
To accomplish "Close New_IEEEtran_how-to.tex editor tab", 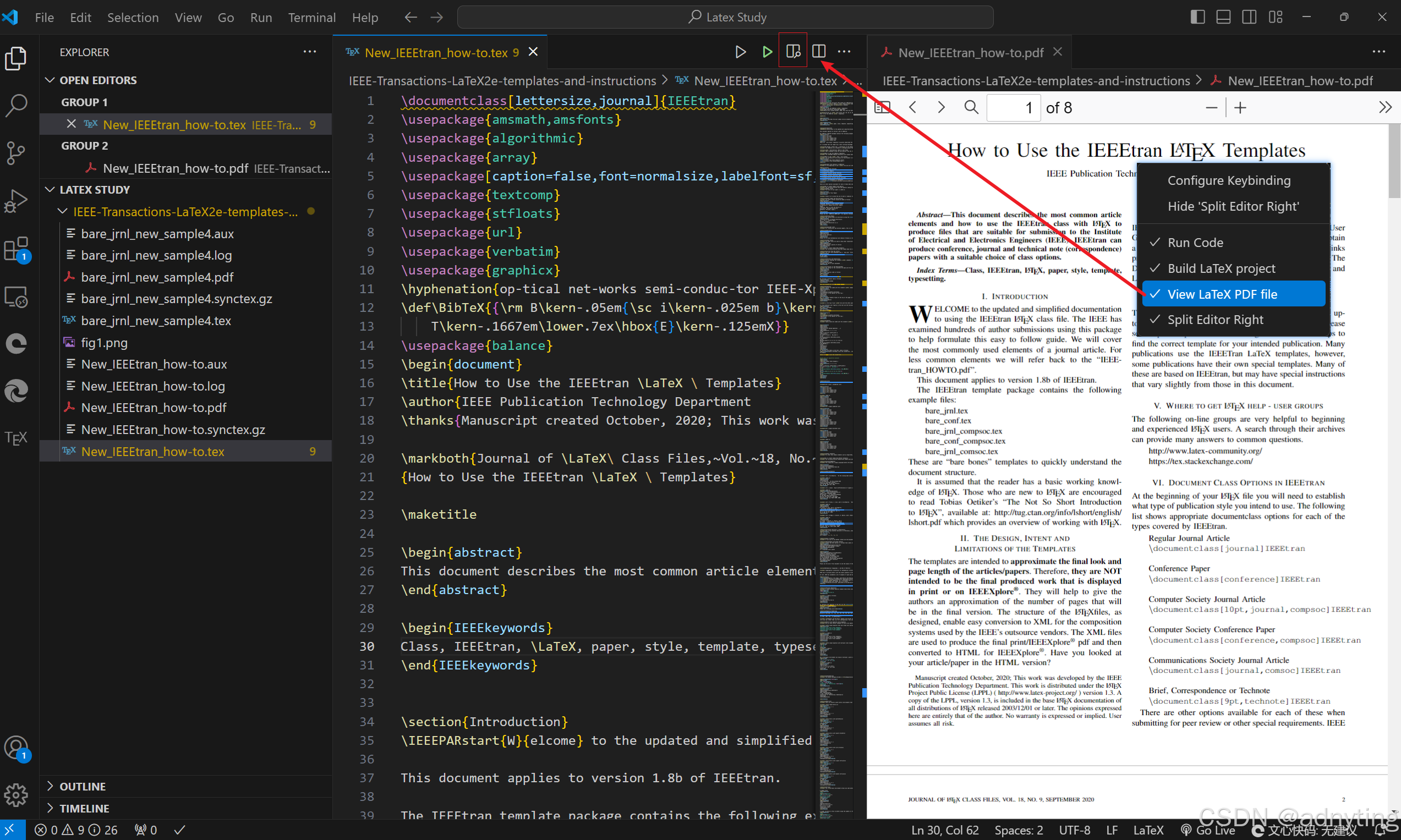I will point(533,52).
